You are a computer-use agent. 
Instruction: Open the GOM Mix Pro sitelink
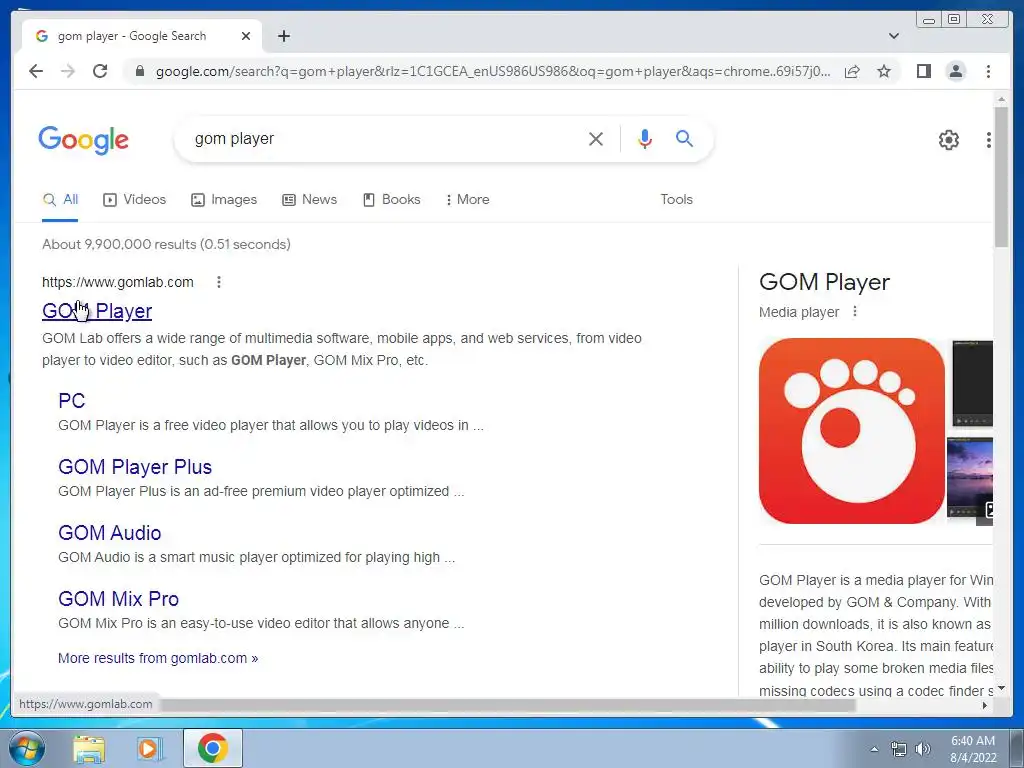(x=118, y=599)
